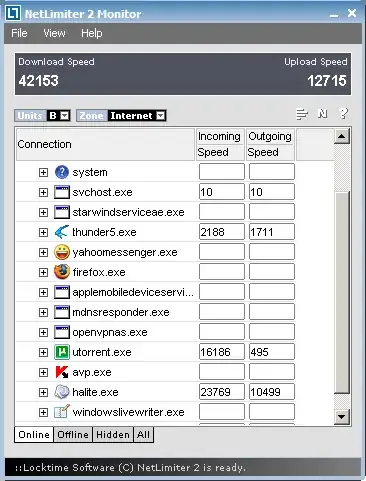Click thunder5.exe incoming speed 2188 field
The width and height of the screenshot is (366, 481).
coord(222,232)
